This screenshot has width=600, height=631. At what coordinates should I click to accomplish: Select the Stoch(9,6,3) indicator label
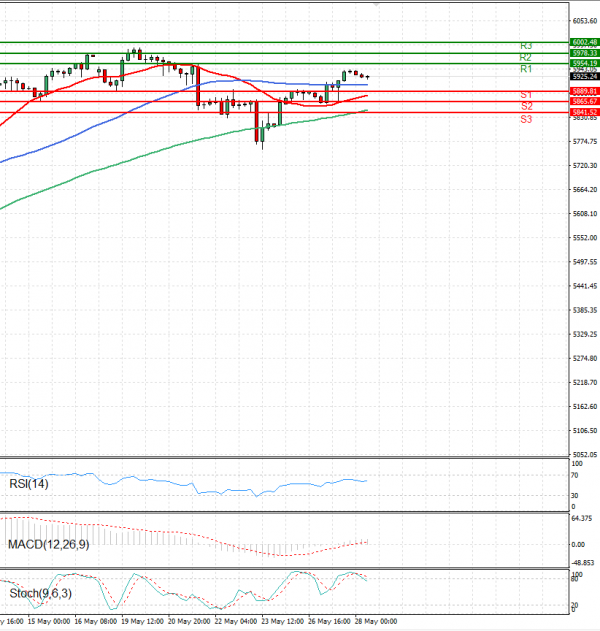point(40,593)
